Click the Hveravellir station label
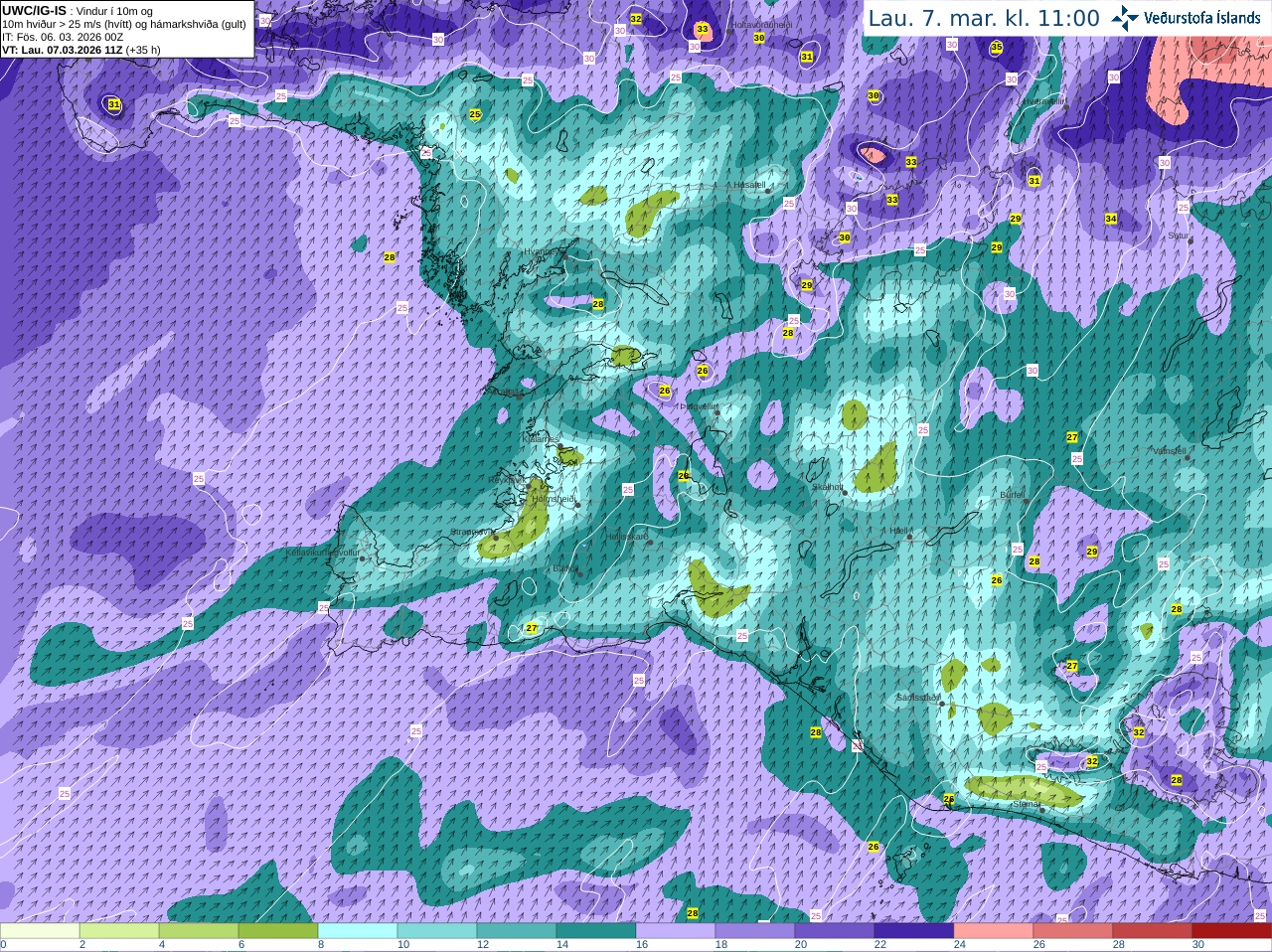This screenshot has height=952, width=1272. pos(1044,101)
